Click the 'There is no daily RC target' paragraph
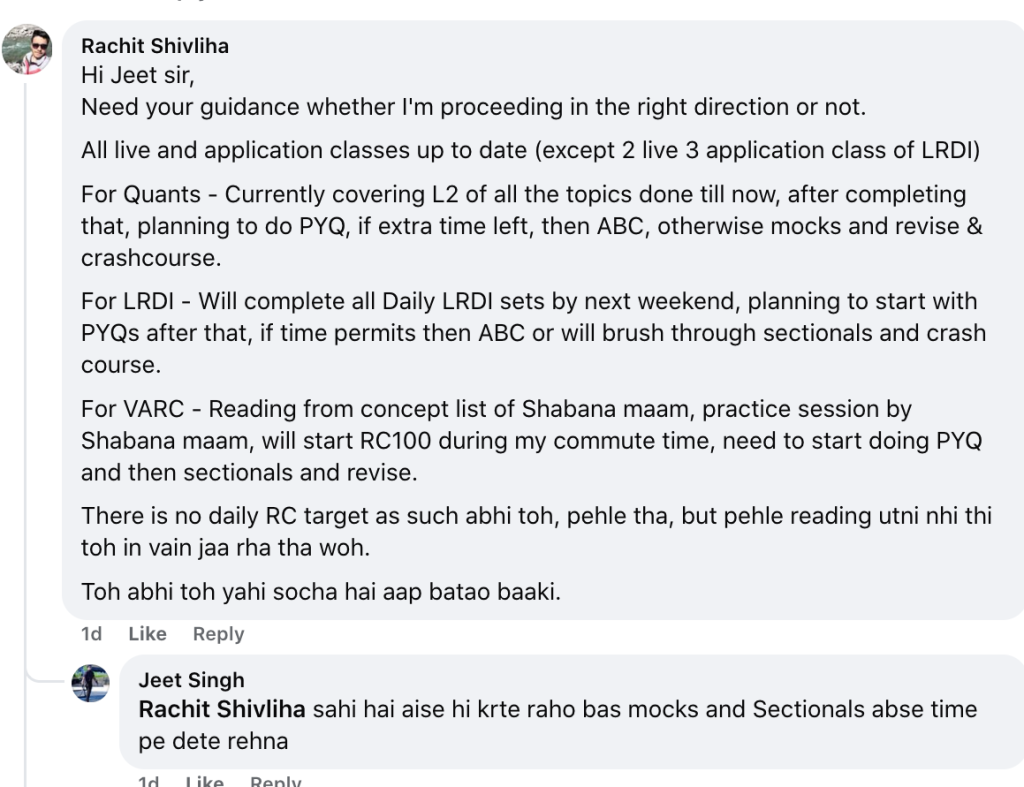Screen dimensions: 1024x787 (536, 532)
